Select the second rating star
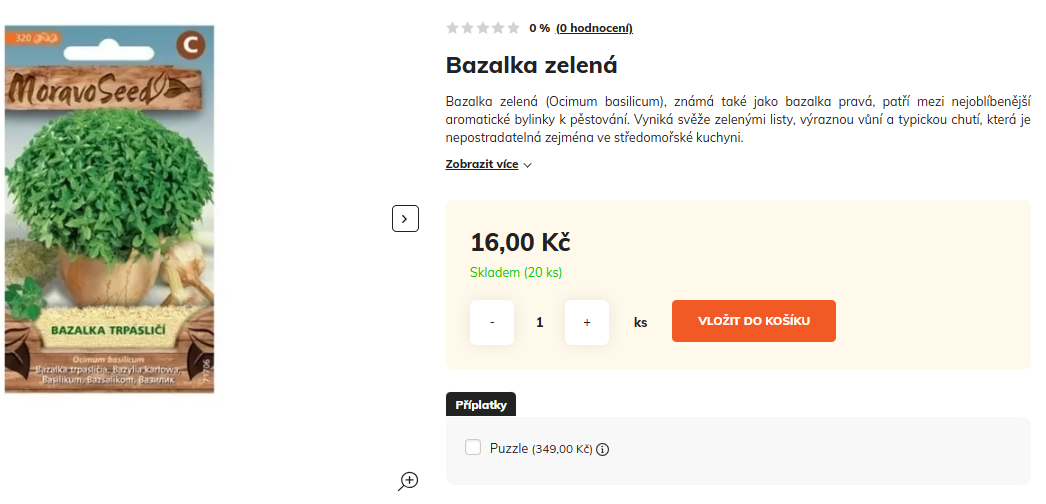Viewport: 1046px width, 504px height. coord(468,28)
